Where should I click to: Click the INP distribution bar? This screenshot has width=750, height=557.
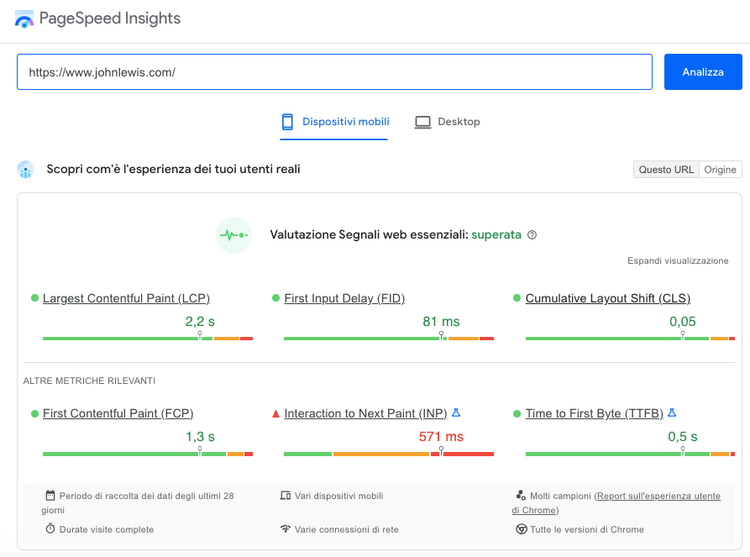pyautogui.click(x=389, y=454)
